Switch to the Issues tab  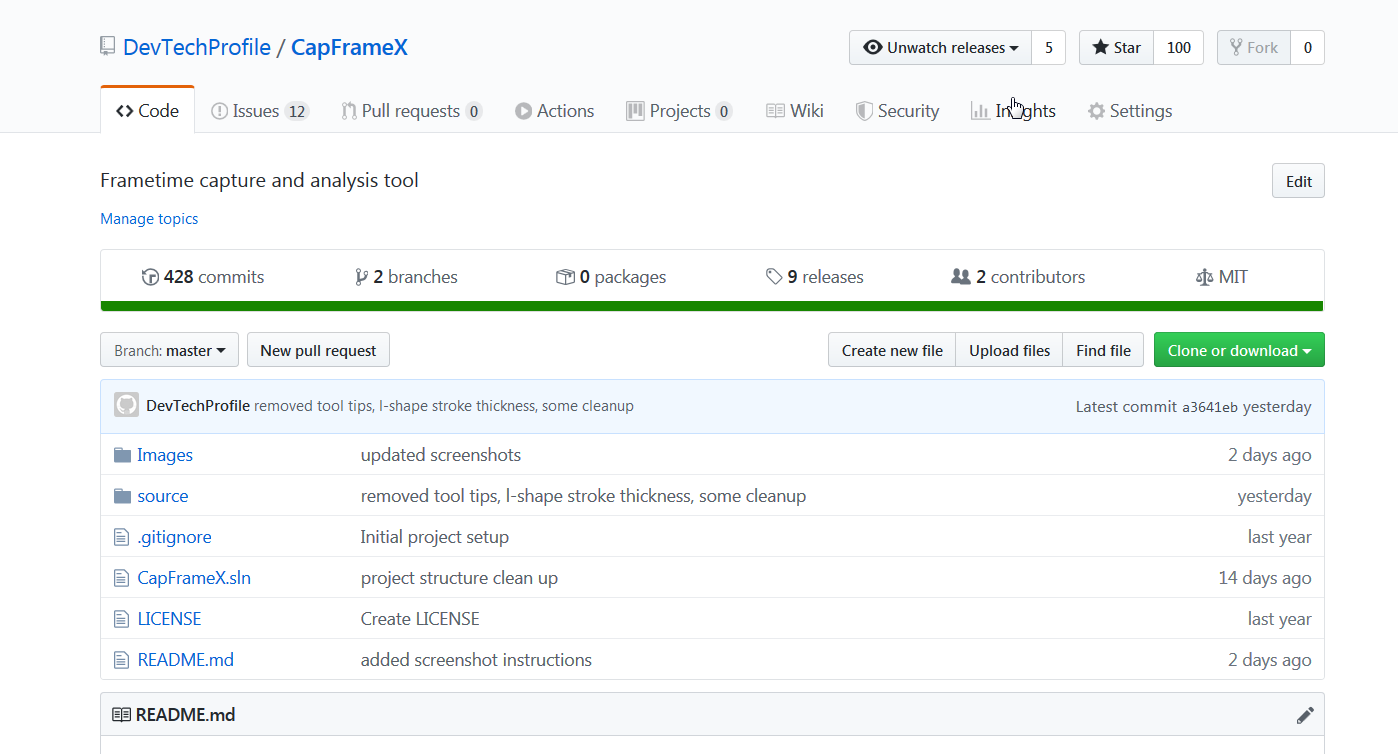259,111
